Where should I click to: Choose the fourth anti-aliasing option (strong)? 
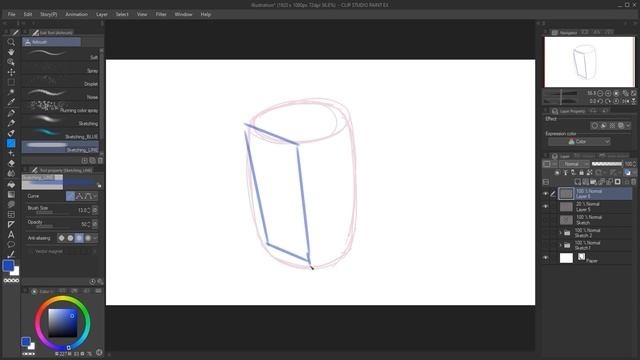tap(88, 238)
